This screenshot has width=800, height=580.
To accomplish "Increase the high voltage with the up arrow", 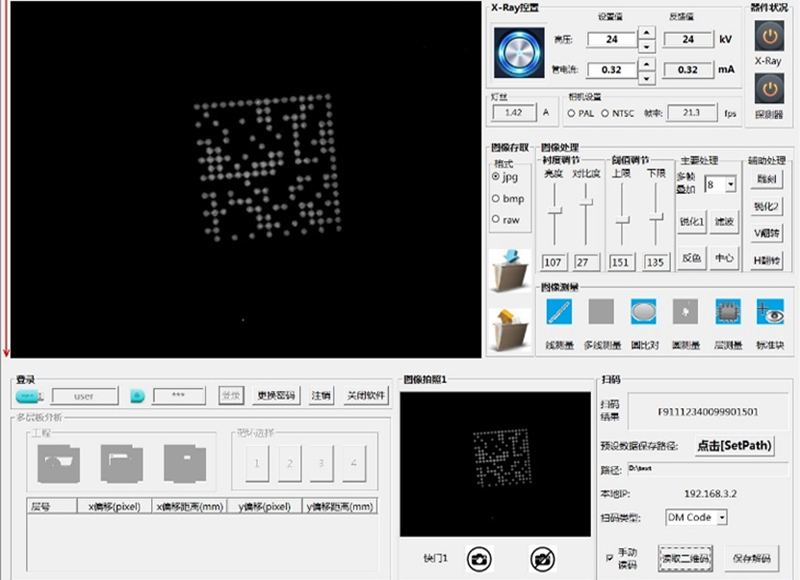I will [646, 33].
